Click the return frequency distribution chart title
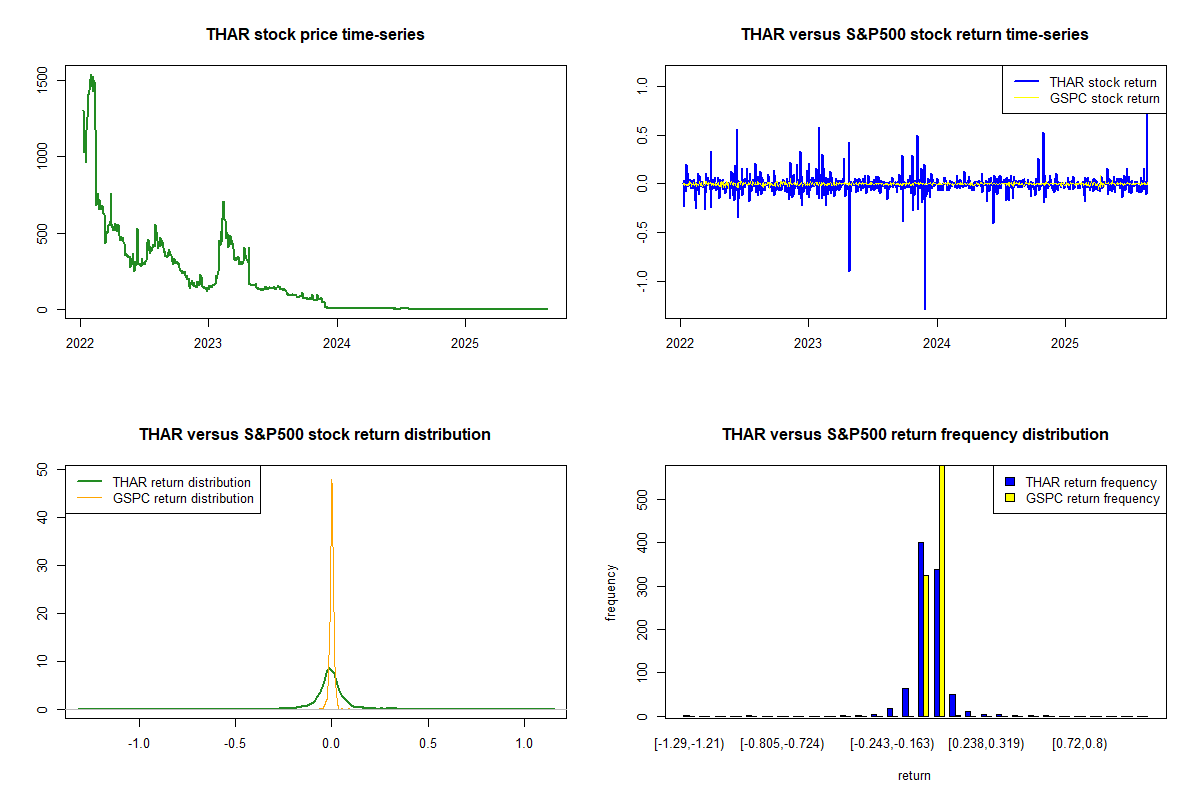Screen dimensions: 1200x800 tap(914, 435)
